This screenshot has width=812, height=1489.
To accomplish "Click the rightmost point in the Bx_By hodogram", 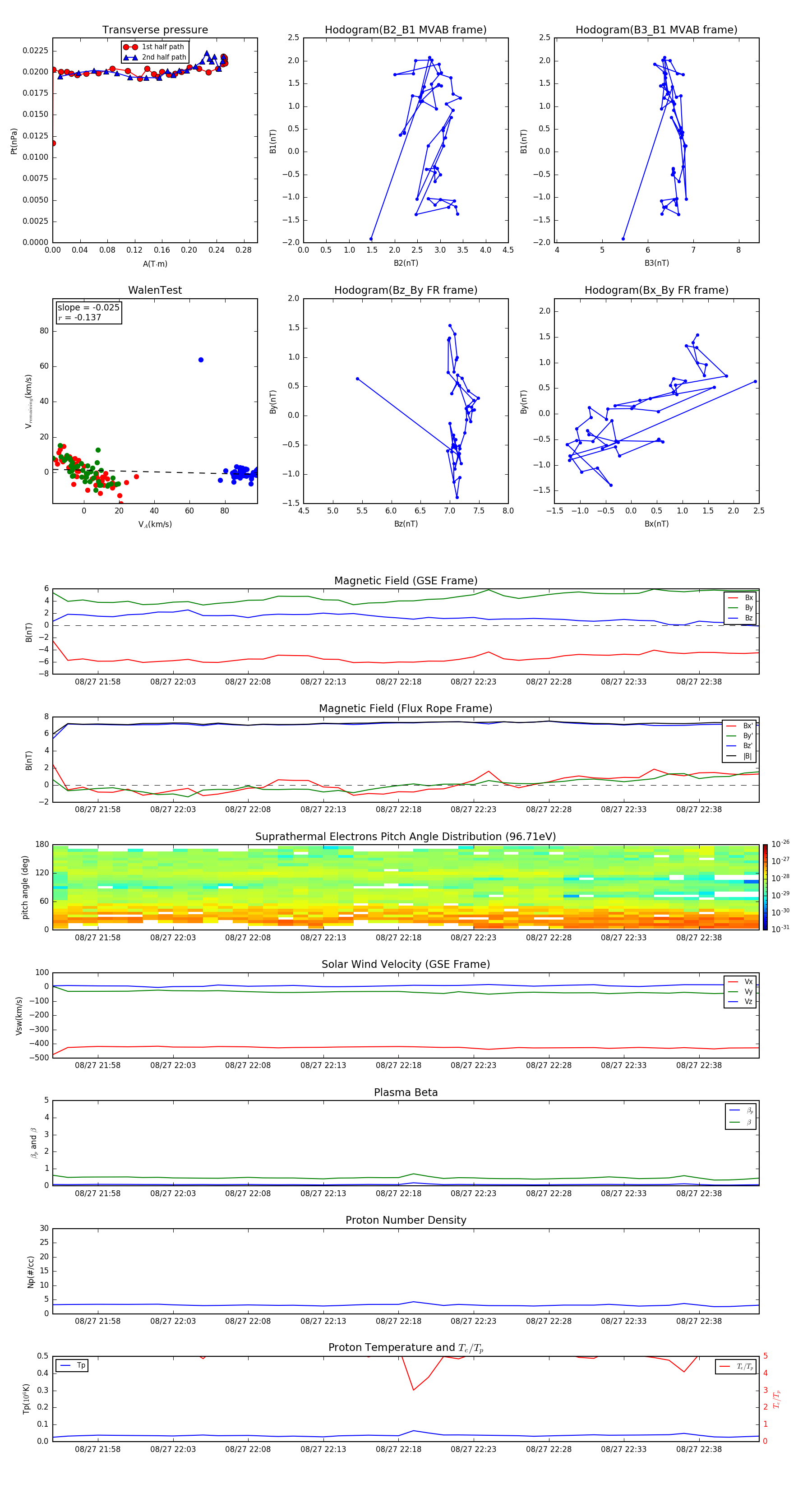I will [755, 381].
